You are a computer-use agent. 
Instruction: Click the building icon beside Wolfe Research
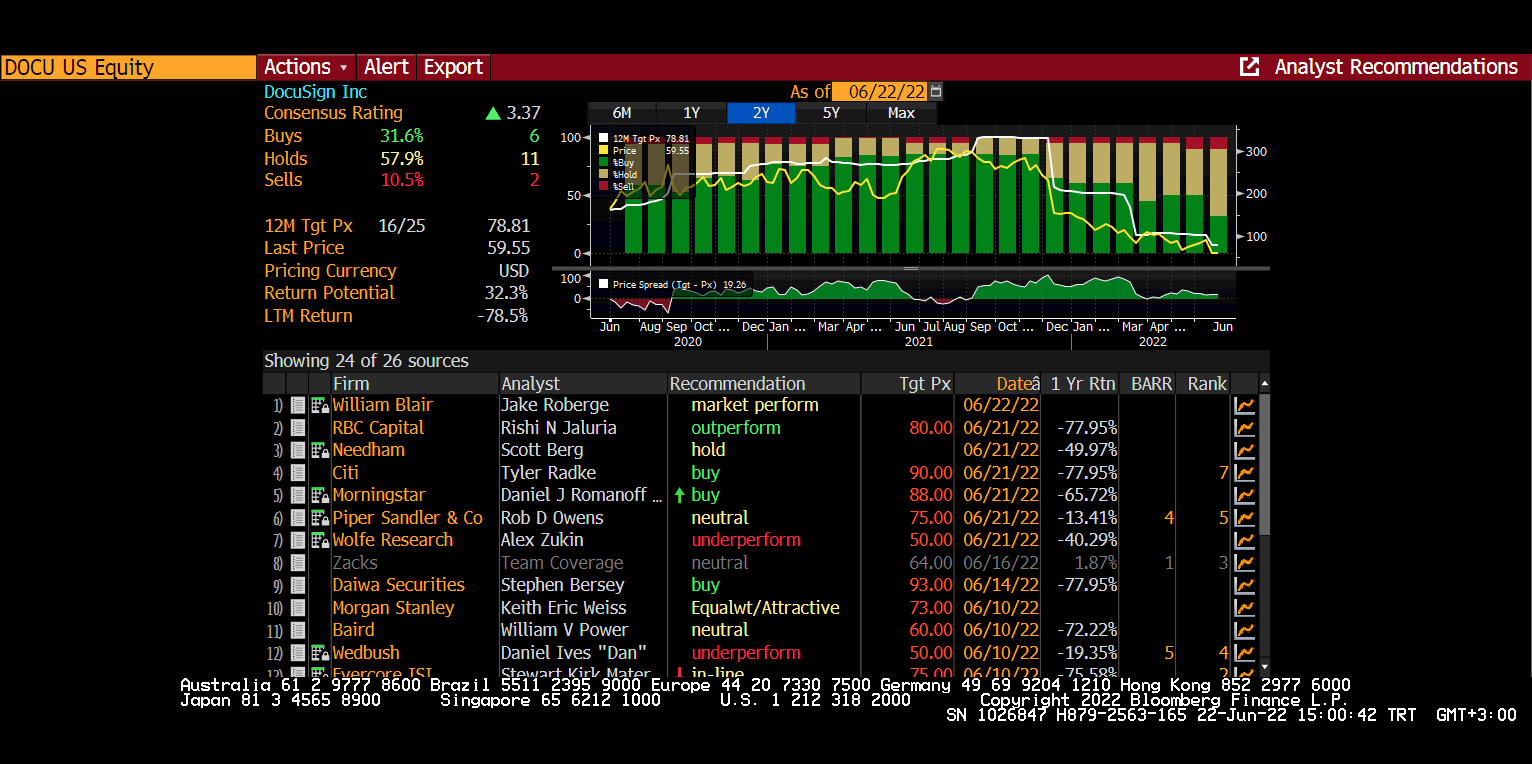coord(320,540)
